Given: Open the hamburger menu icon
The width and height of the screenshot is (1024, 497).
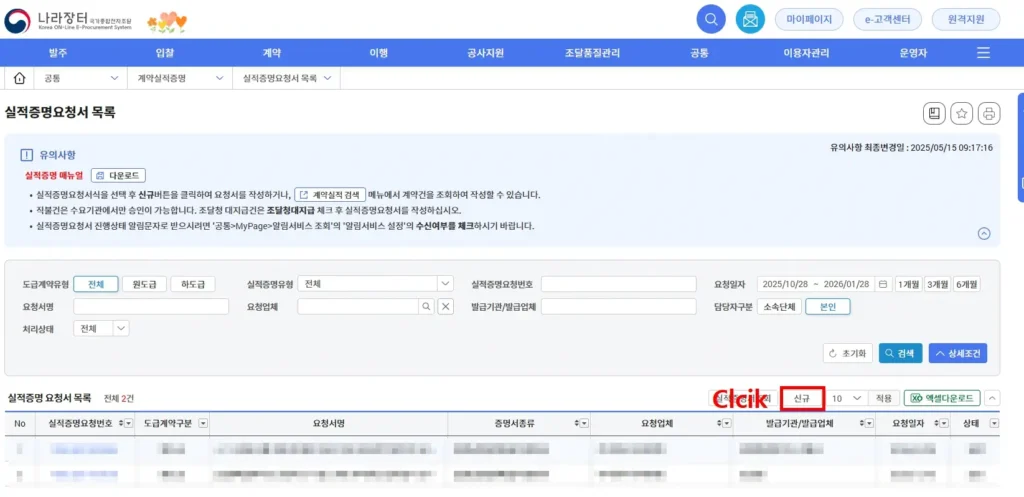Looking at the screenshot, I should coord(983,52).
